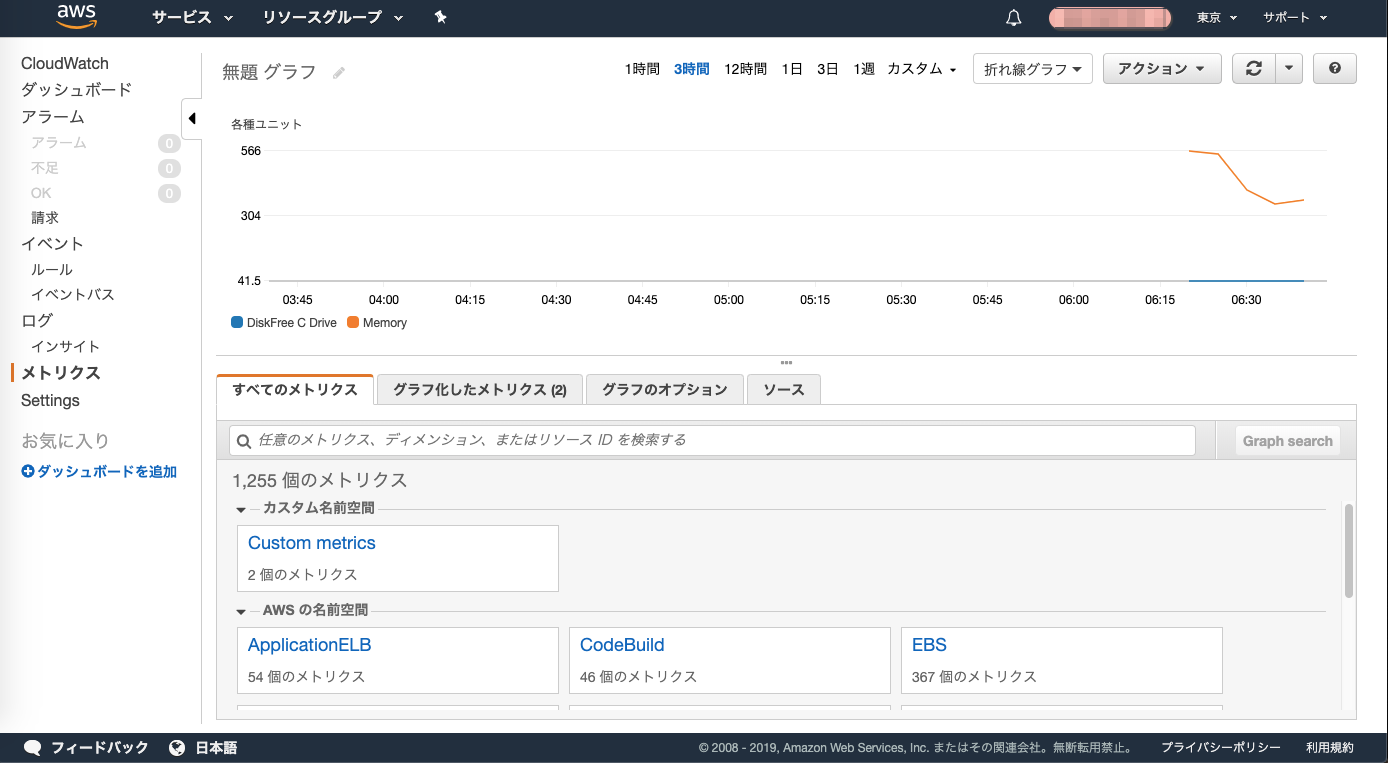Click the magnifier icon in the metrics search bar
The height and width of the screenshot is (763, 1388).
243,440
